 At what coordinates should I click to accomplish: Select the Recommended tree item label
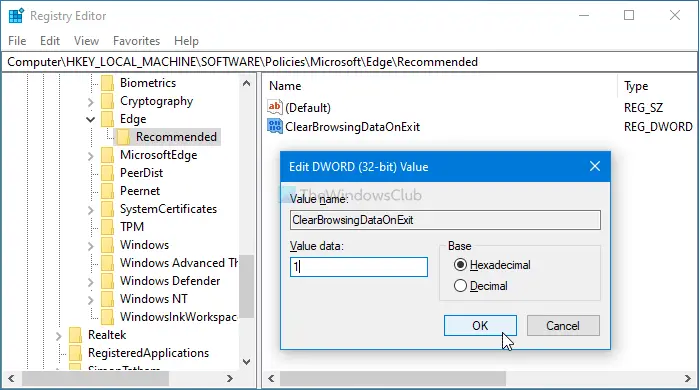click(176, 137)
